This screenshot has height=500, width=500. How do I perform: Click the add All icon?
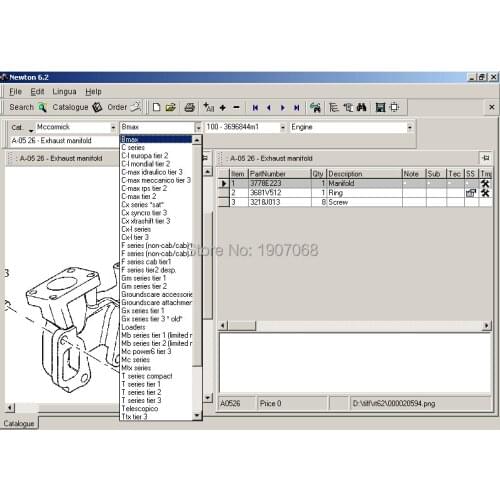pyautogui.click(x=209, y=107)
